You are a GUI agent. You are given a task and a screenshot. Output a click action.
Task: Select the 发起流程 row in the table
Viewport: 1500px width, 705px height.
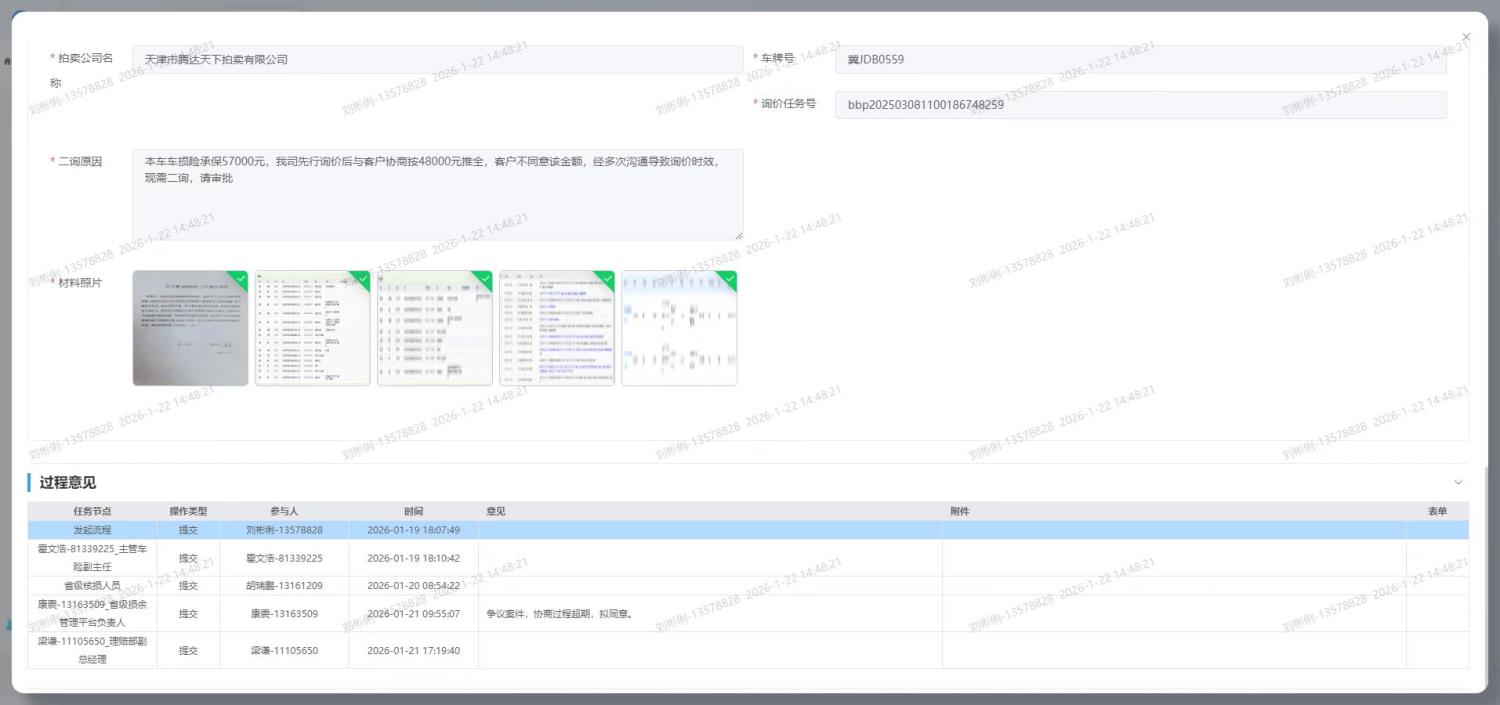(92, 530)
